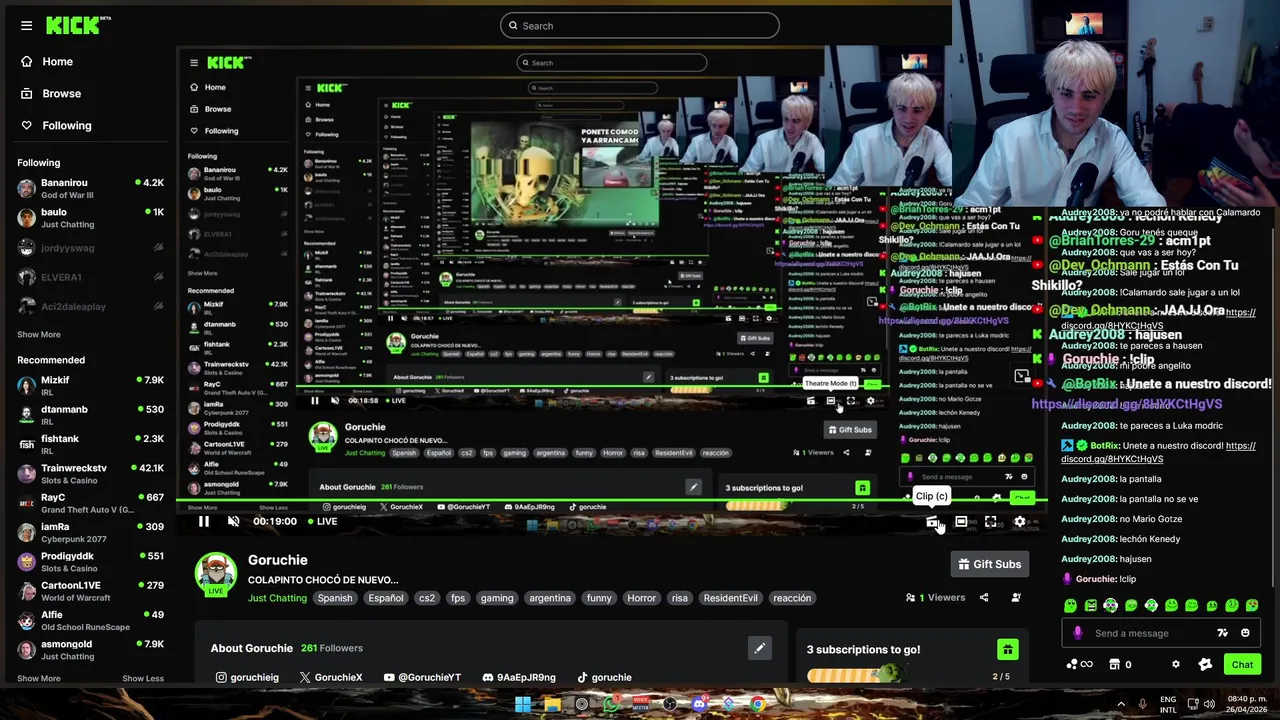Click the purple microphone icon in chat input
The height and width of the screenshot is (720, 1280).
coord(1077,633)
